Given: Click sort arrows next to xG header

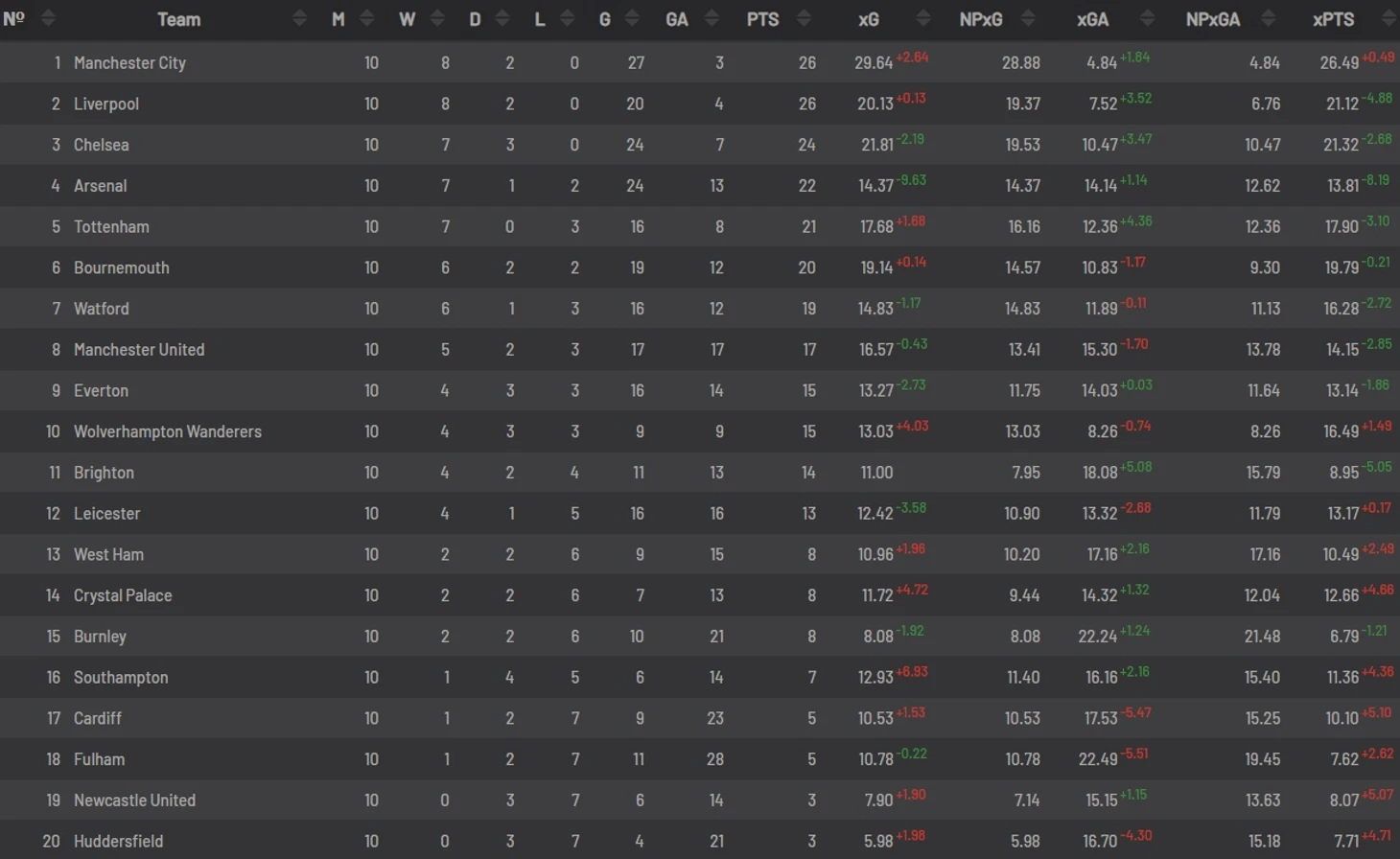Looking at the screenshot, I should pyautogui.click(x=922, y=18).
